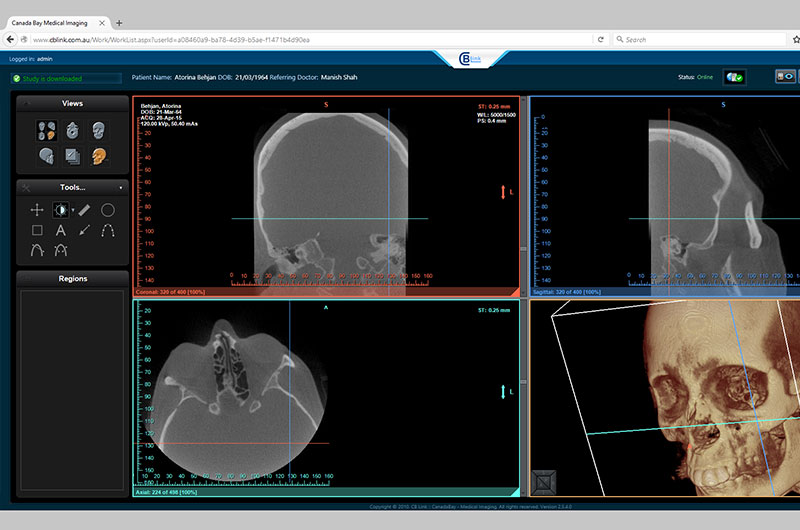This screenshot has height=530, width=800.
Task: Choose the frontal skull view icon
Action: tap(98, 131)
